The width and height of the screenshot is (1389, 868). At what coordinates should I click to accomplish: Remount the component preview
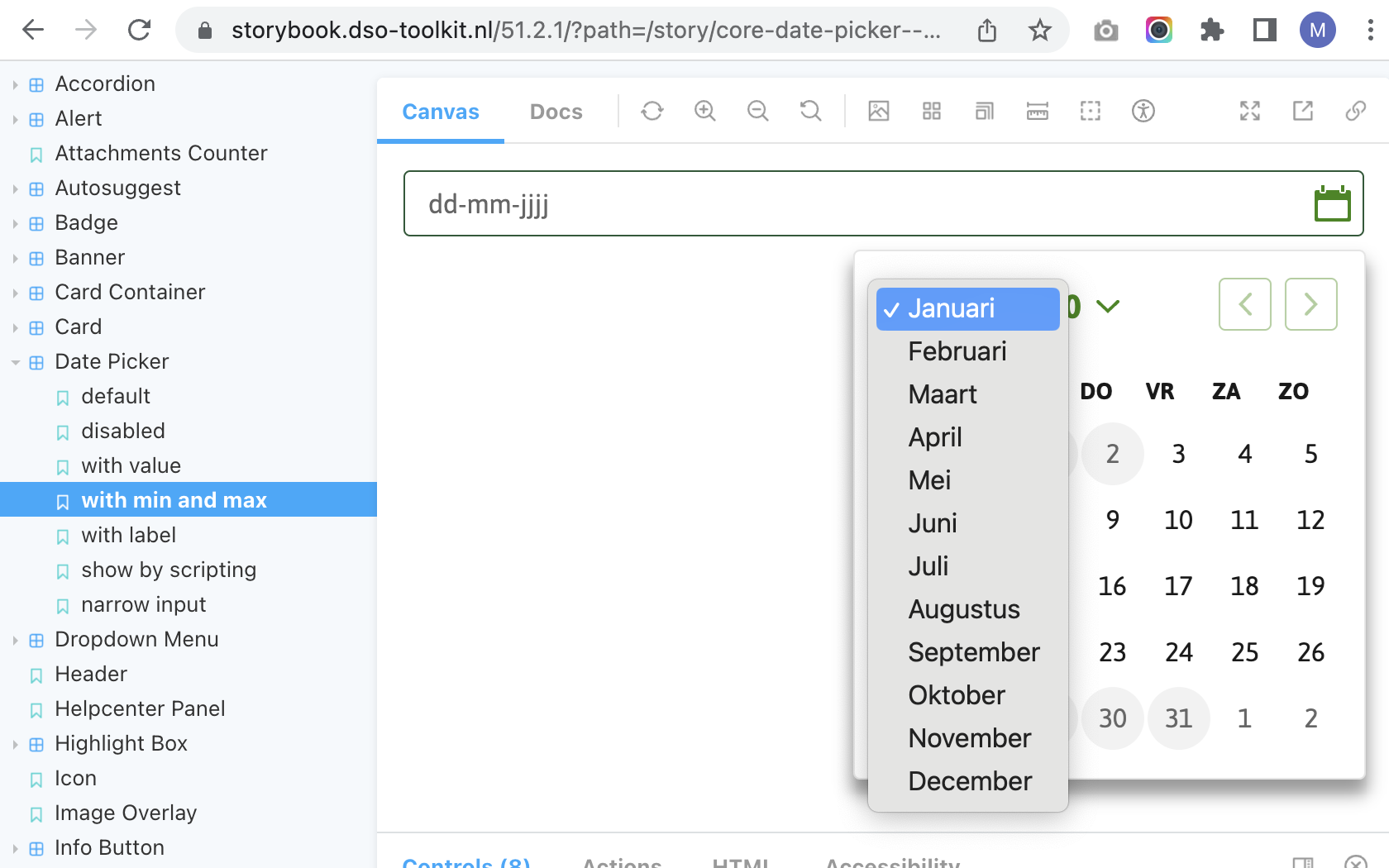(x=652, y=111)
